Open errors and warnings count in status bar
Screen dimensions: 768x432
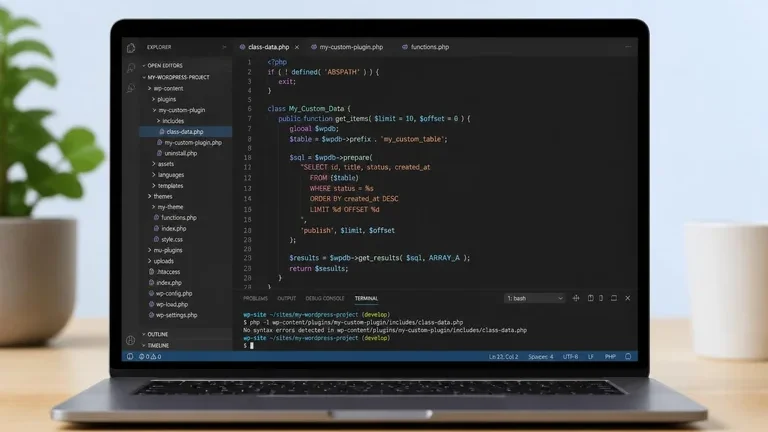coord(150,357)
